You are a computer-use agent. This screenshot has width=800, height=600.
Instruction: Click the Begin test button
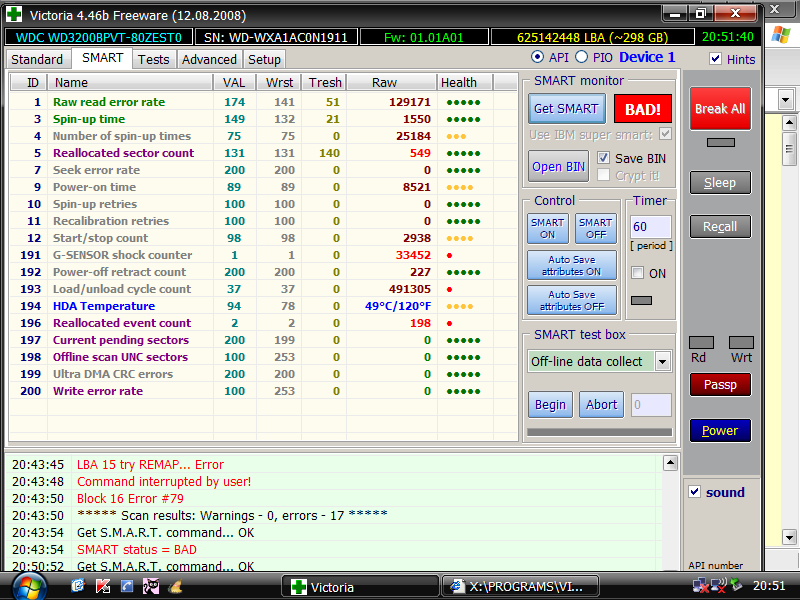coord(550,405)
